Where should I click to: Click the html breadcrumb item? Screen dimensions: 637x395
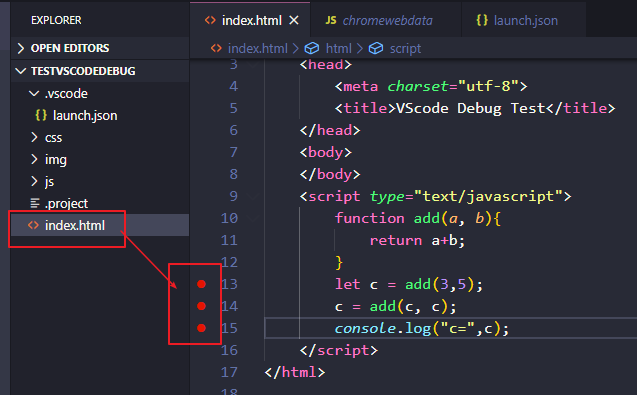tap(338, 48)
